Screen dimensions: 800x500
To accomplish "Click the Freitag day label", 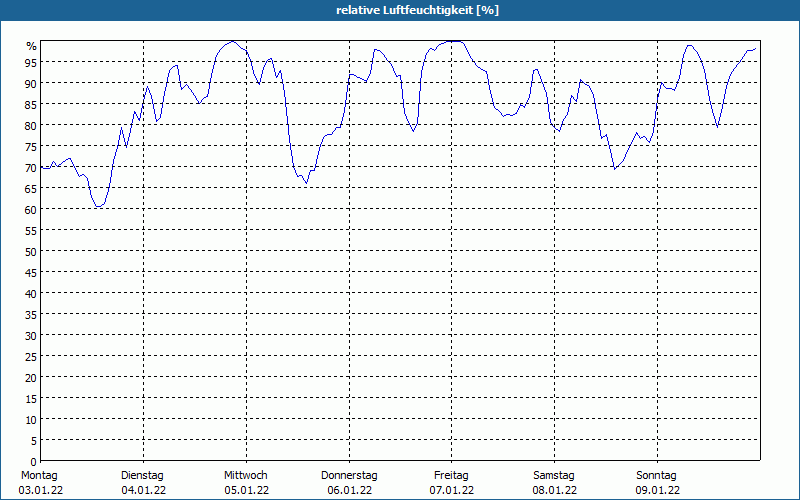I will [x=451, y=476].
